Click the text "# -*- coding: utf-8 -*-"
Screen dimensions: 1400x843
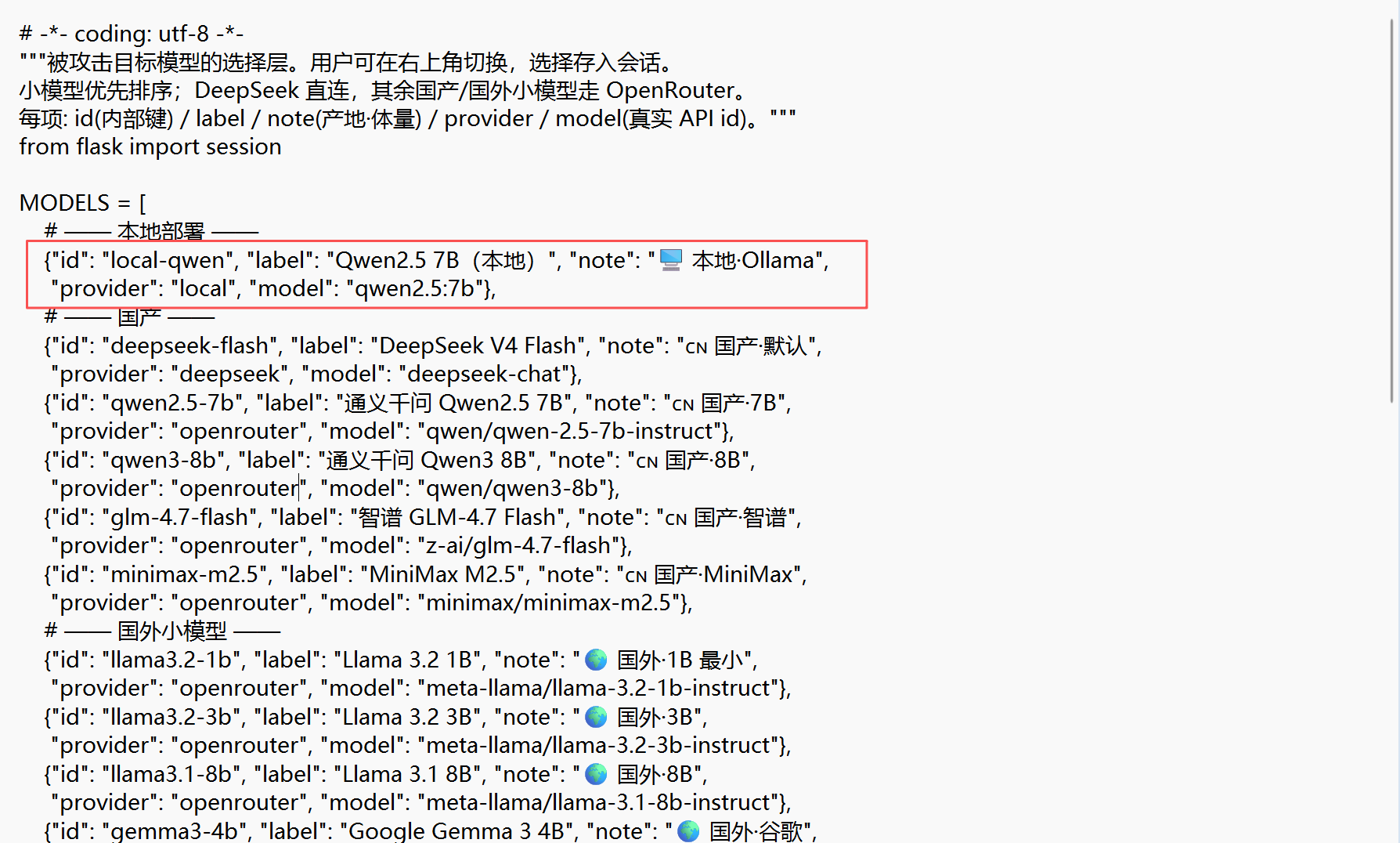point(132,34)
